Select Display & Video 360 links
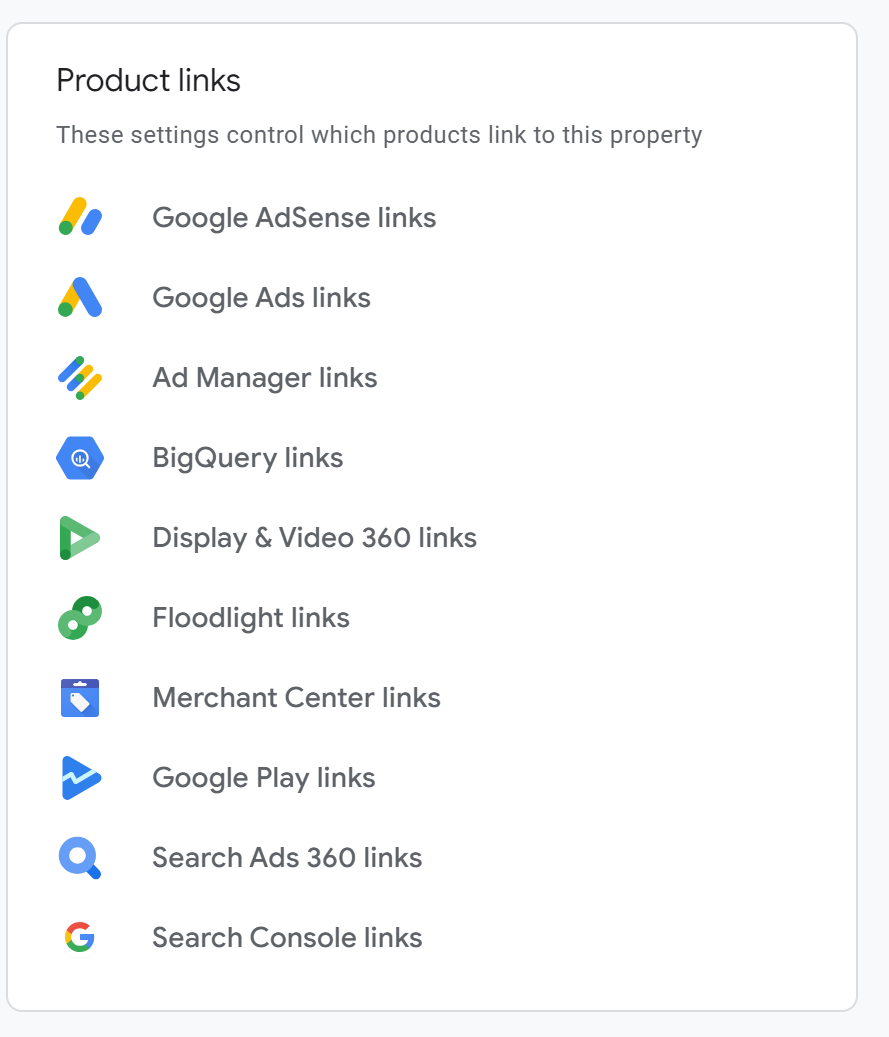Screen dimensions: 889x1037 tap(314, 538)
